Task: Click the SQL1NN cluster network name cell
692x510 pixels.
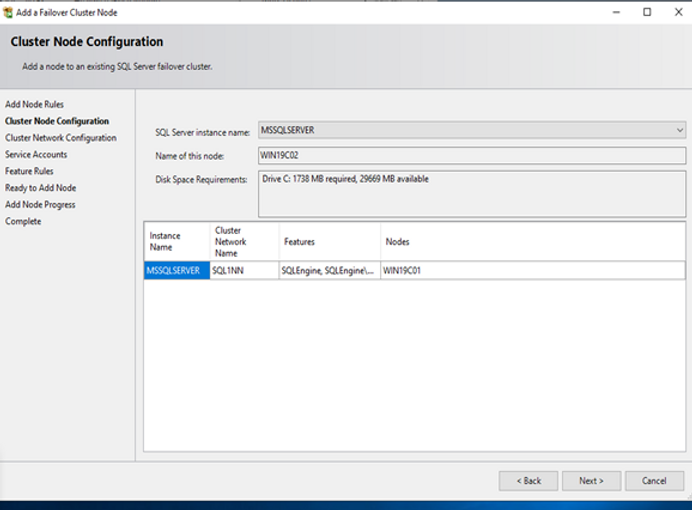Action: click(243, 271)
